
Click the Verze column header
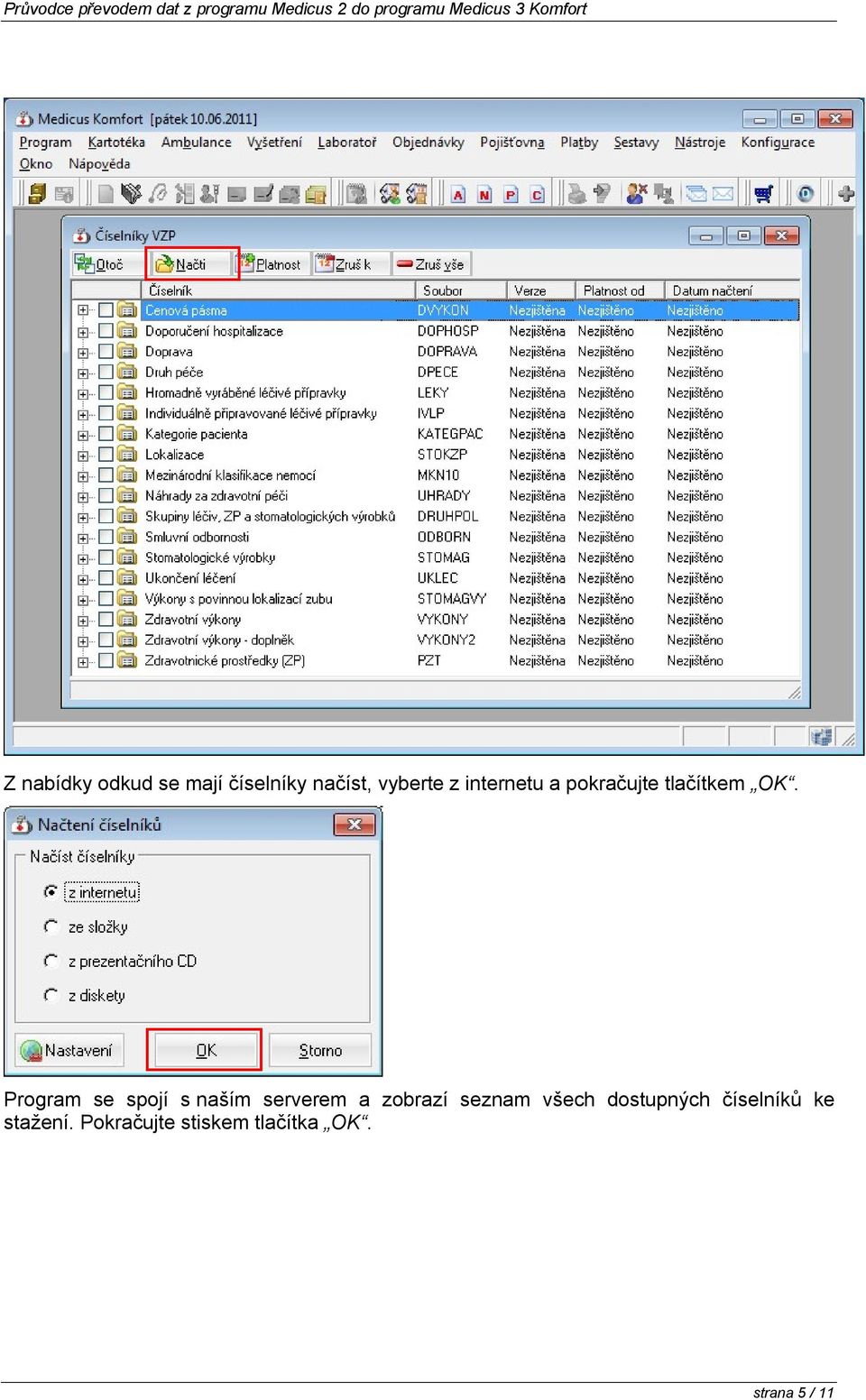coord(539,290)
